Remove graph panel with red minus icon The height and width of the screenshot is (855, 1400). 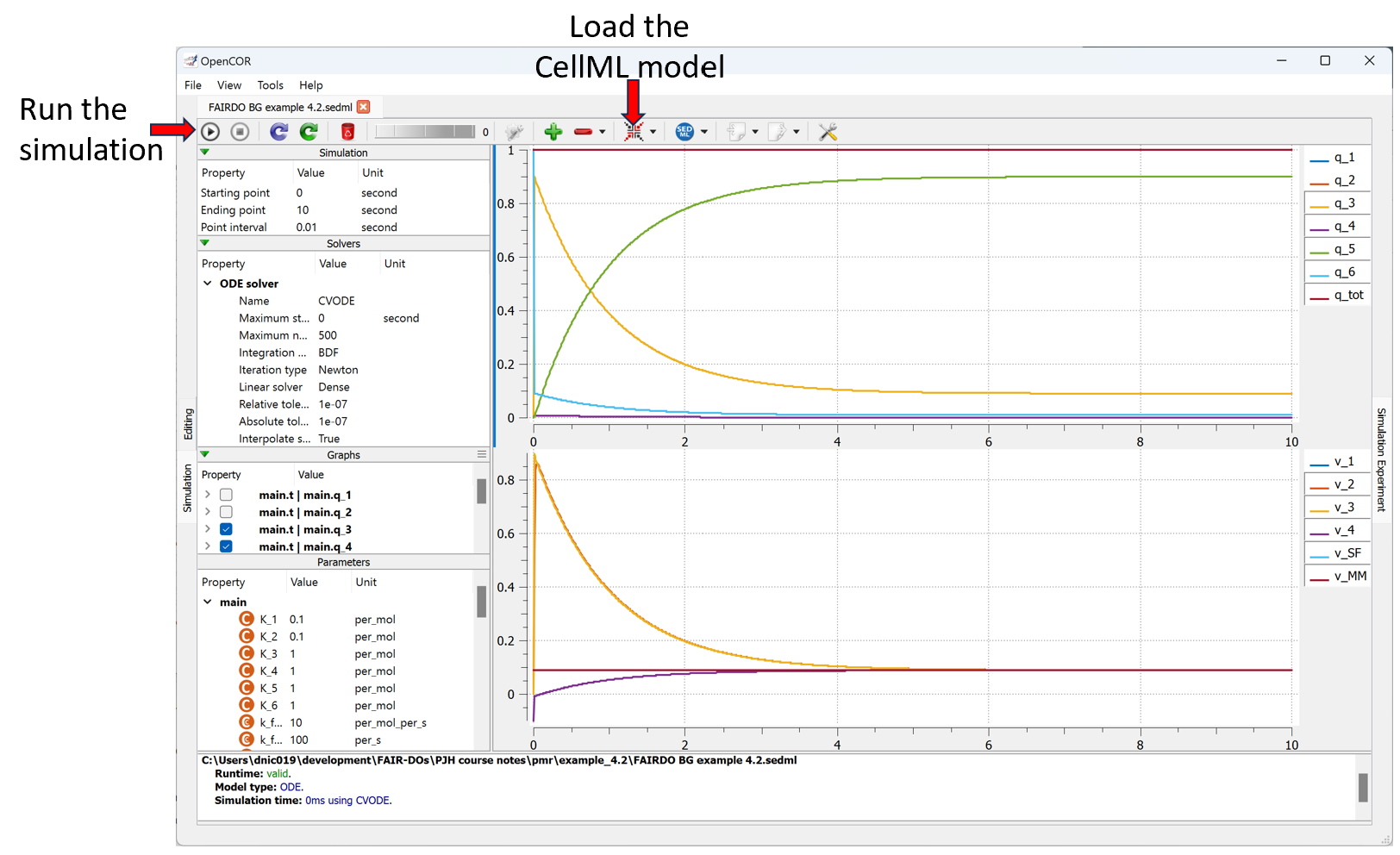click(x=584, y=132)
